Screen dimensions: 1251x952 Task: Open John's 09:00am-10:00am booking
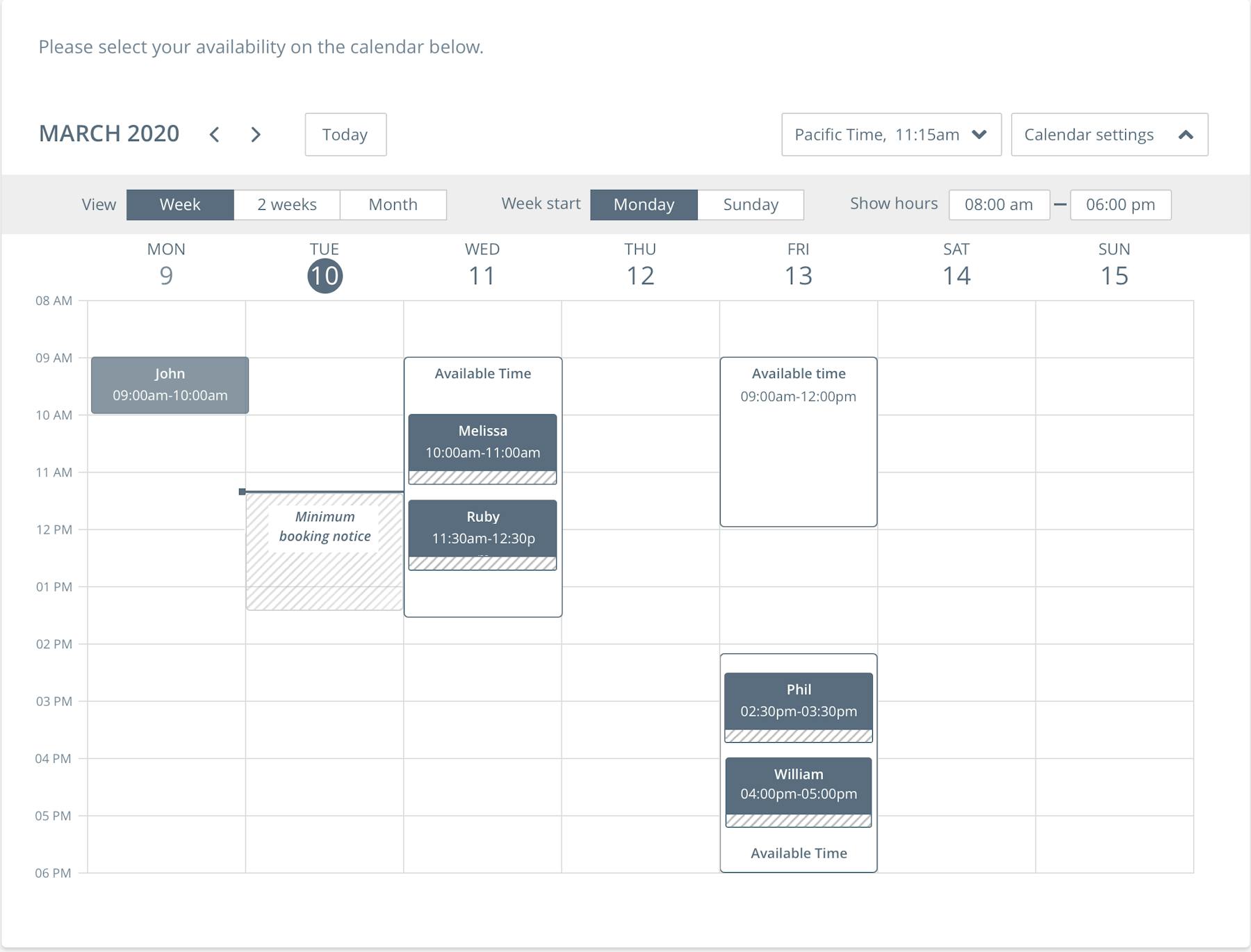(170, 386)
